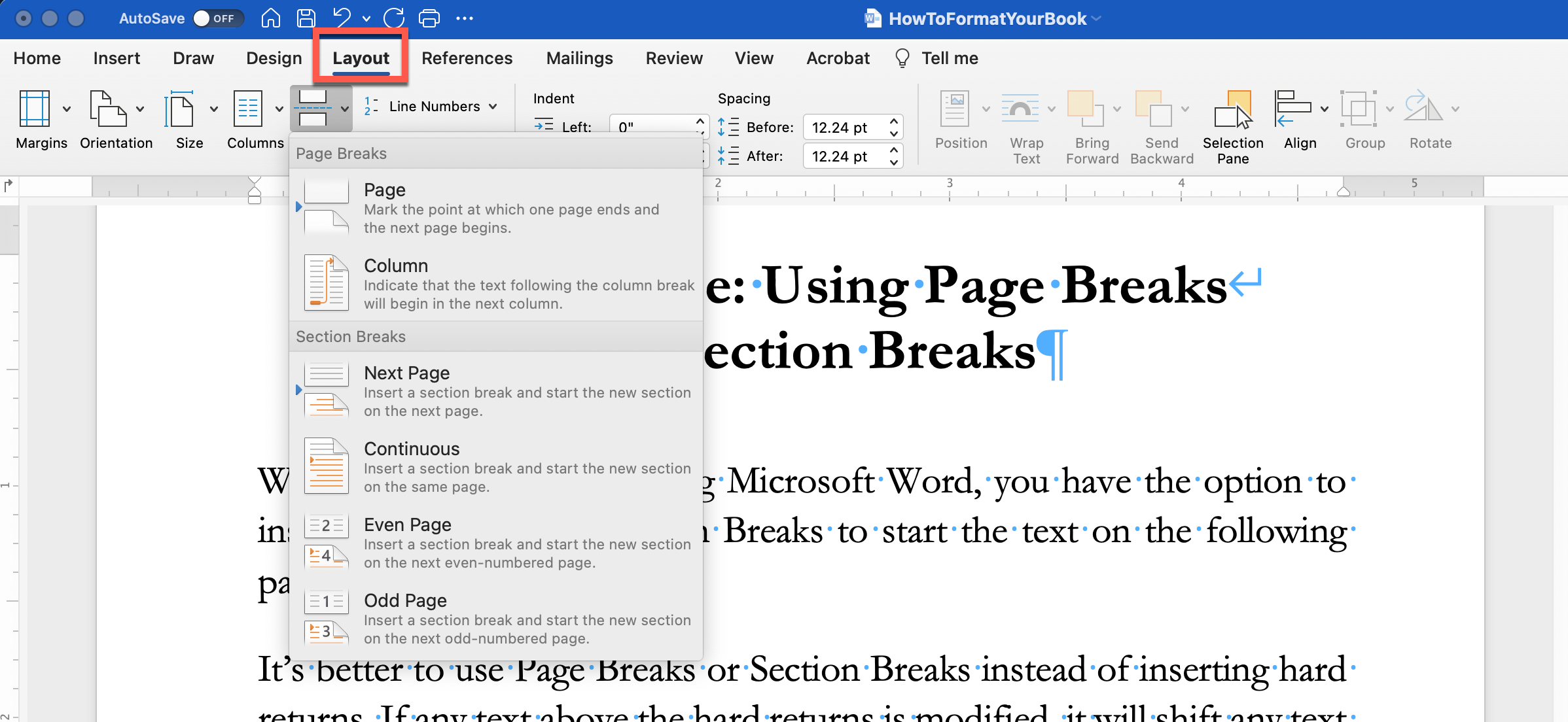Expand the Margins dropdown arrow
1568x722 pixels.
click(x=67, y=109)
